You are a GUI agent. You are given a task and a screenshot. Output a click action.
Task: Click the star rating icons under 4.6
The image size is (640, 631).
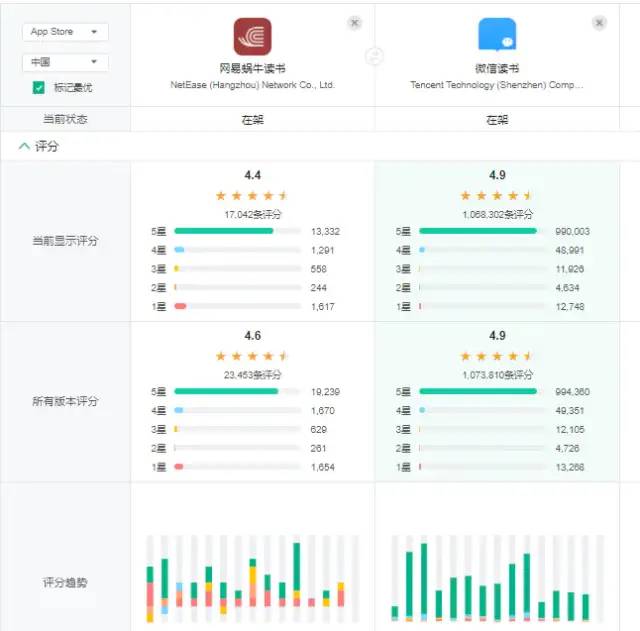click(x=252, y=356)
